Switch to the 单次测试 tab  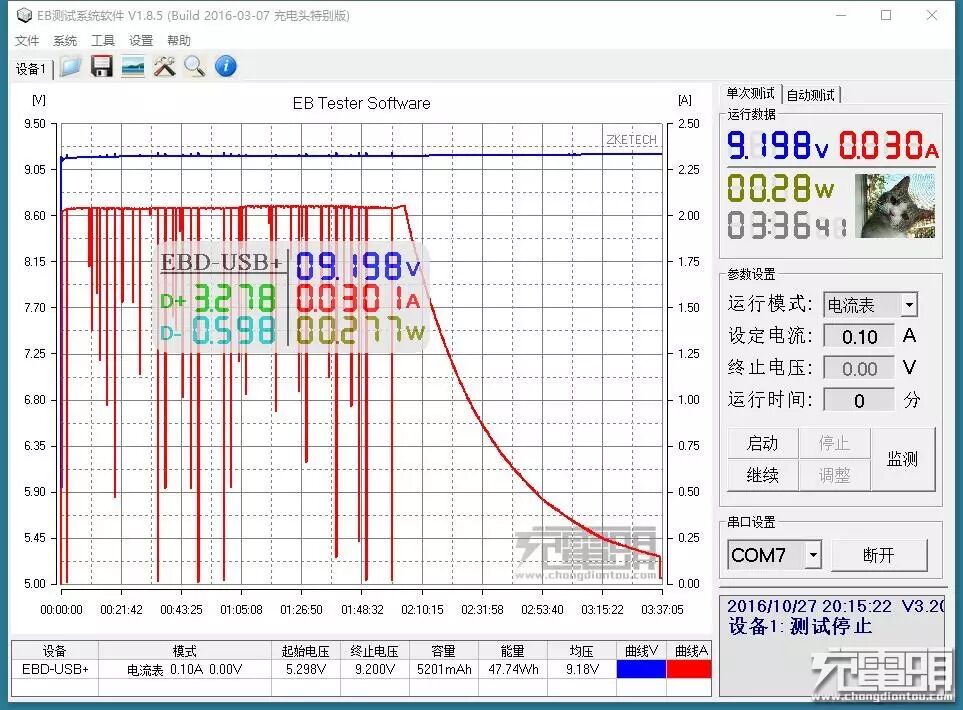pyautogui.click(x=750, y=93)
